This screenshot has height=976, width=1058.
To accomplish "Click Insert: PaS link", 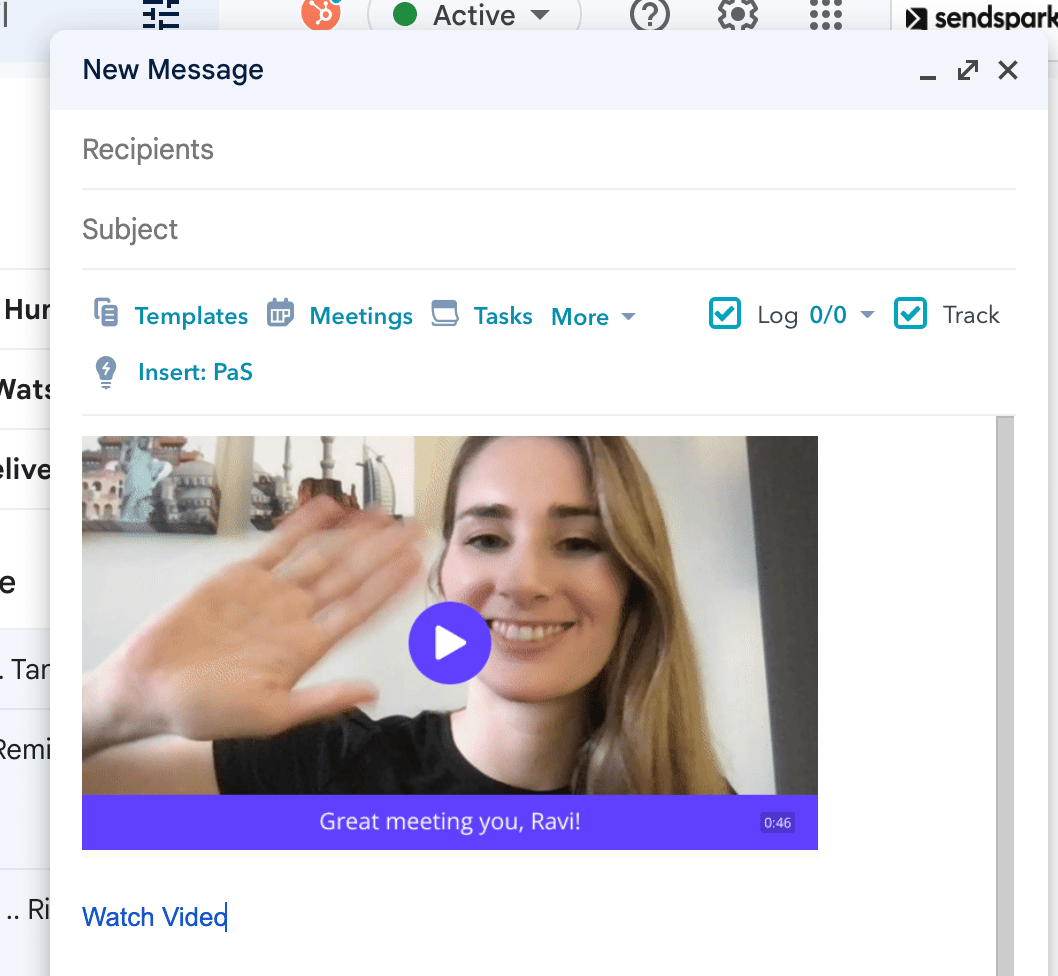I will 195,372.
